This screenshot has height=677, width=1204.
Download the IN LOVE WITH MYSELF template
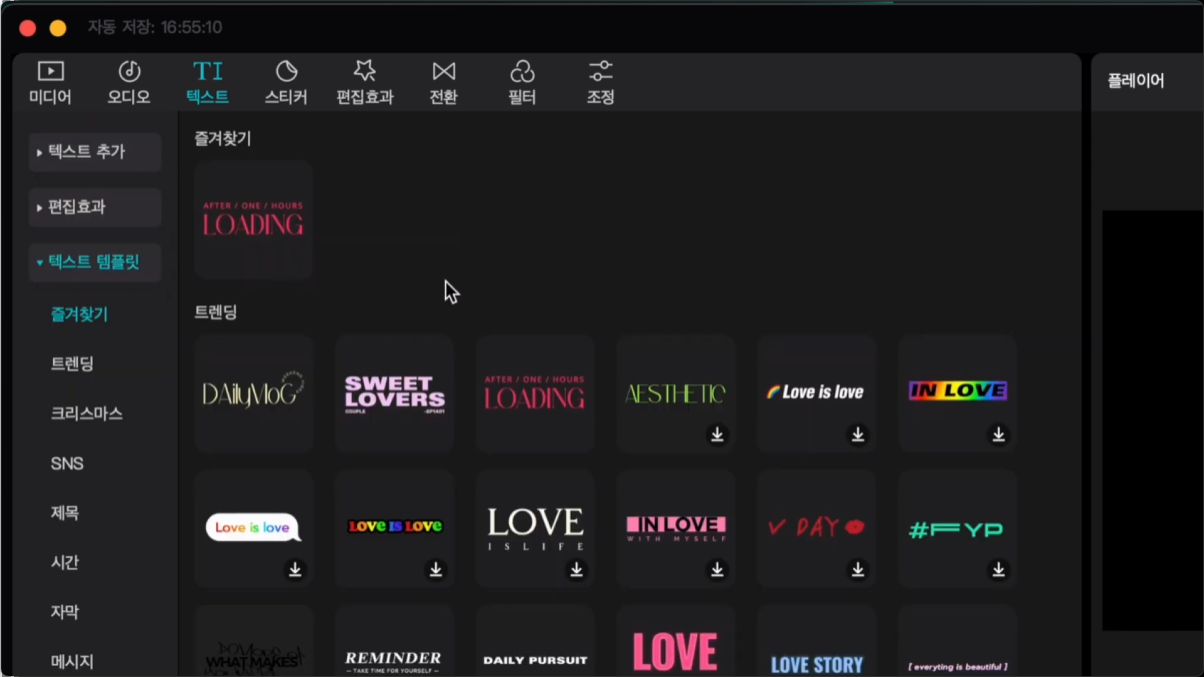pyautogui.click(x=717, y=569)
